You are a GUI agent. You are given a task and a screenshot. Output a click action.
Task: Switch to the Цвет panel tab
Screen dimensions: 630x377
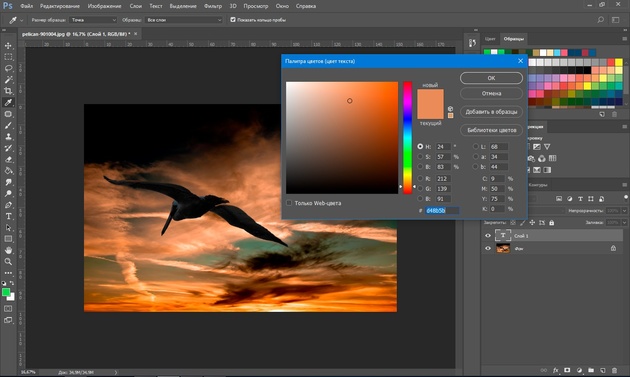click(490, 39)
